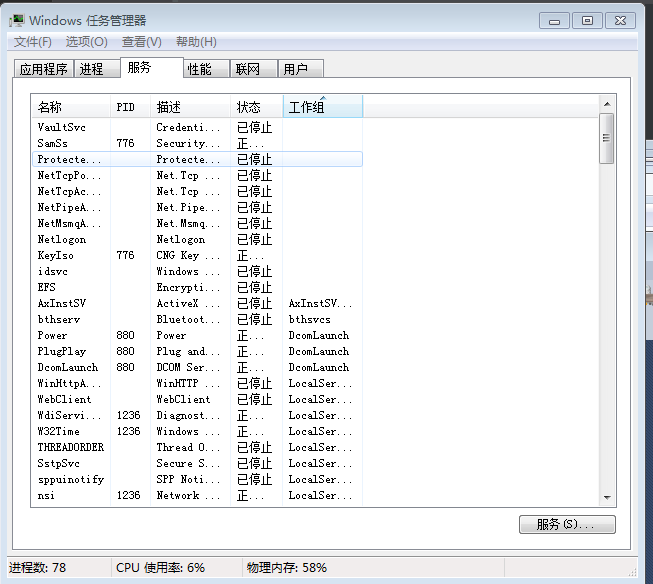Maximize the Task Manager window
Viewport: 653px width, 584px height.
click(587, 21)
